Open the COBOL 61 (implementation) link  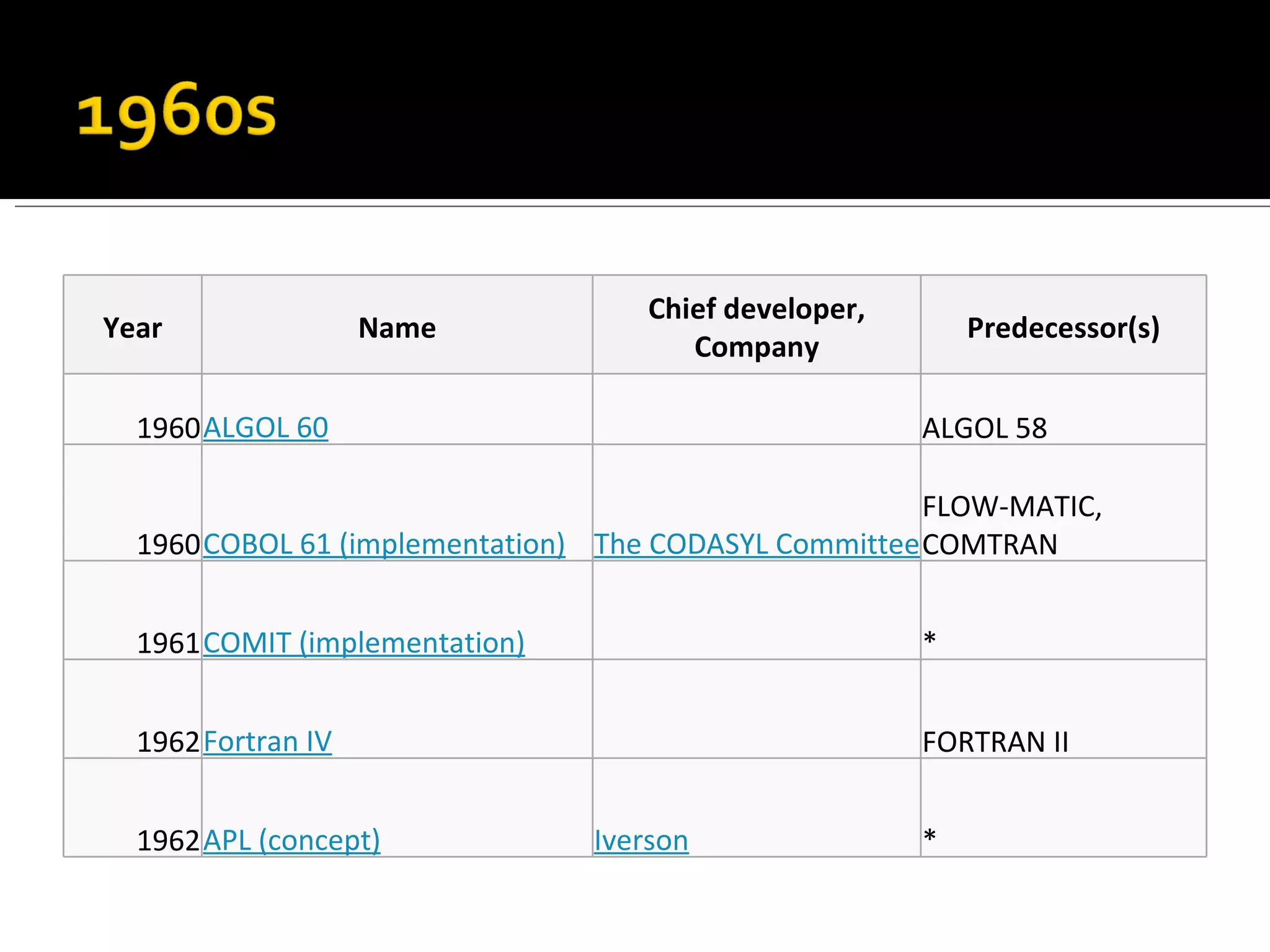point(384,544)
